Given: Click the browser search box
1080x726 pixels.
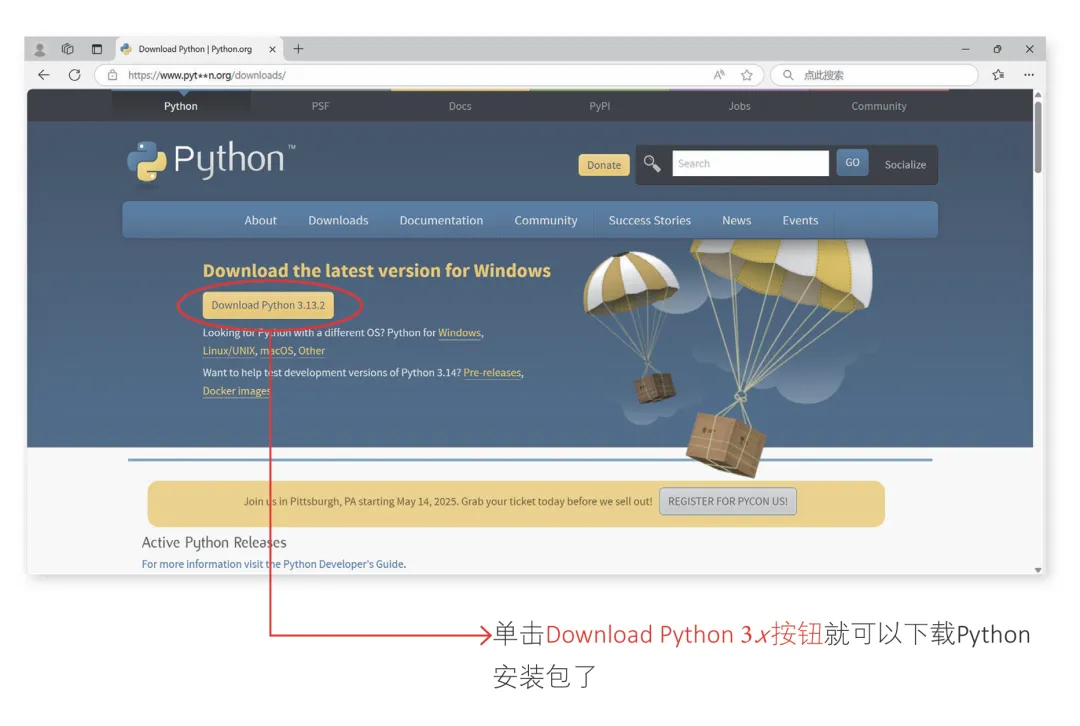Looking at the screenshot, I should 874,75.
